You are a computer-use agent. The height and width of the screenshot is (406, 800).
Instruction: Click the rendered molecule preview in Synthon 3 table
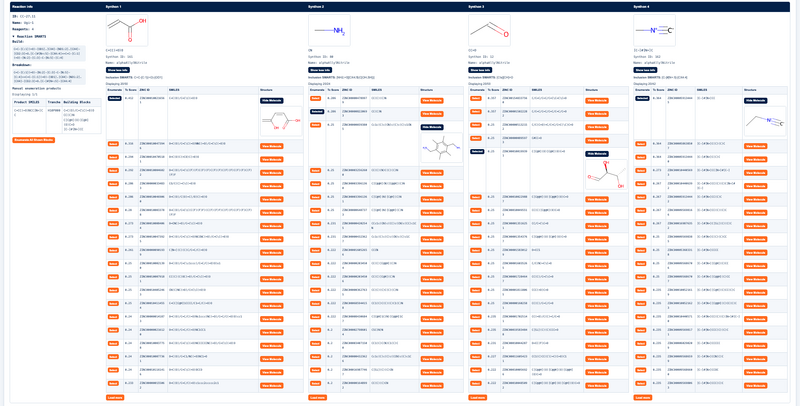coord(606,175)
